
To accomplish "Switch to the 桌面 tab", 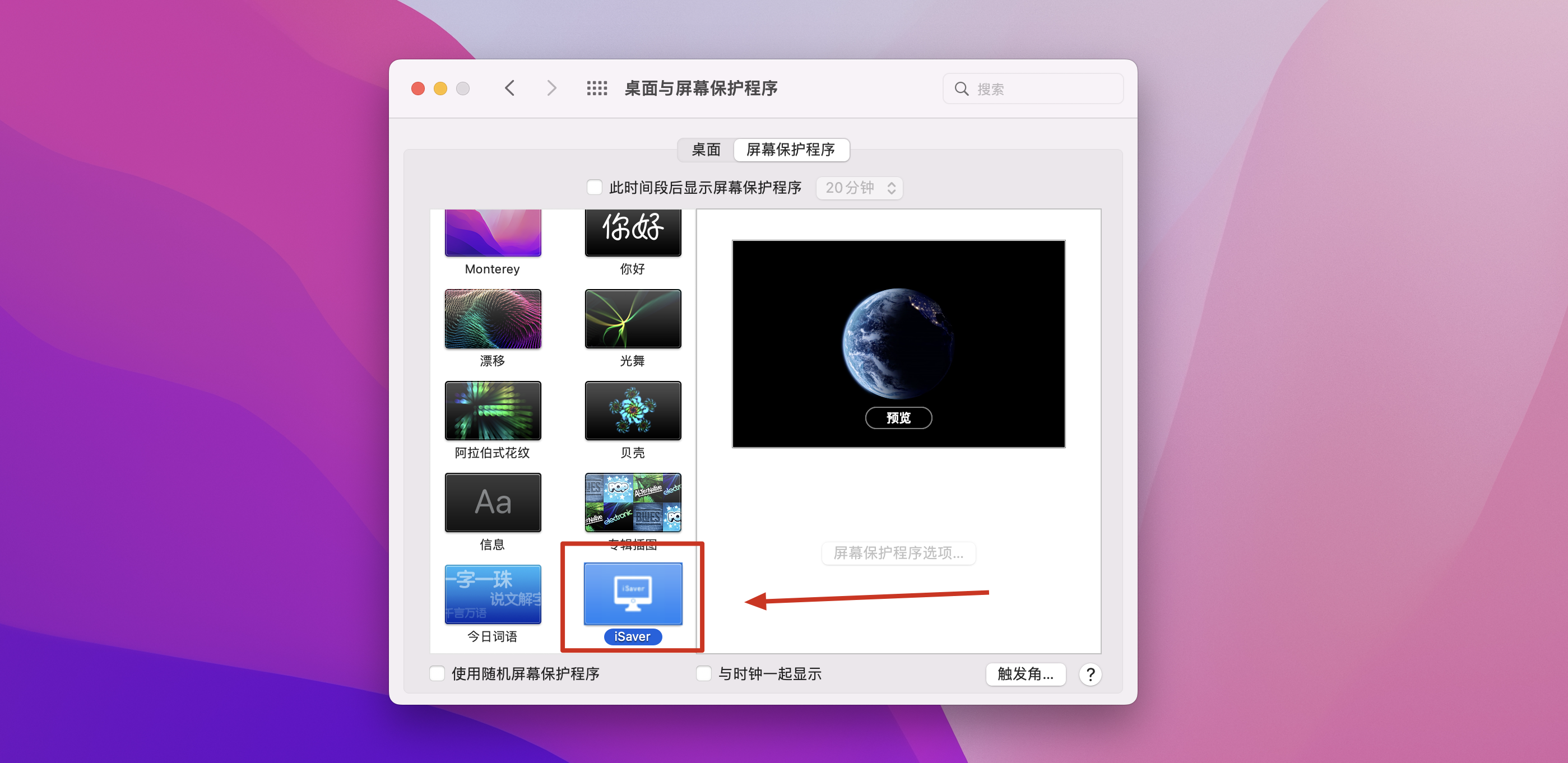I will click(706, 150).
